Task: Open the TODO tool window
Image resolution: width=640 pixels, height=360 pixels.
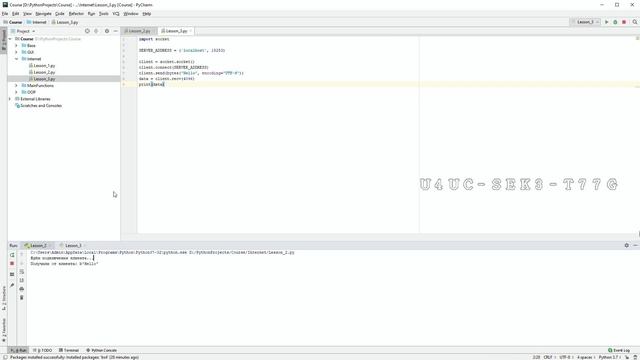Action: (x=42, y=350)
